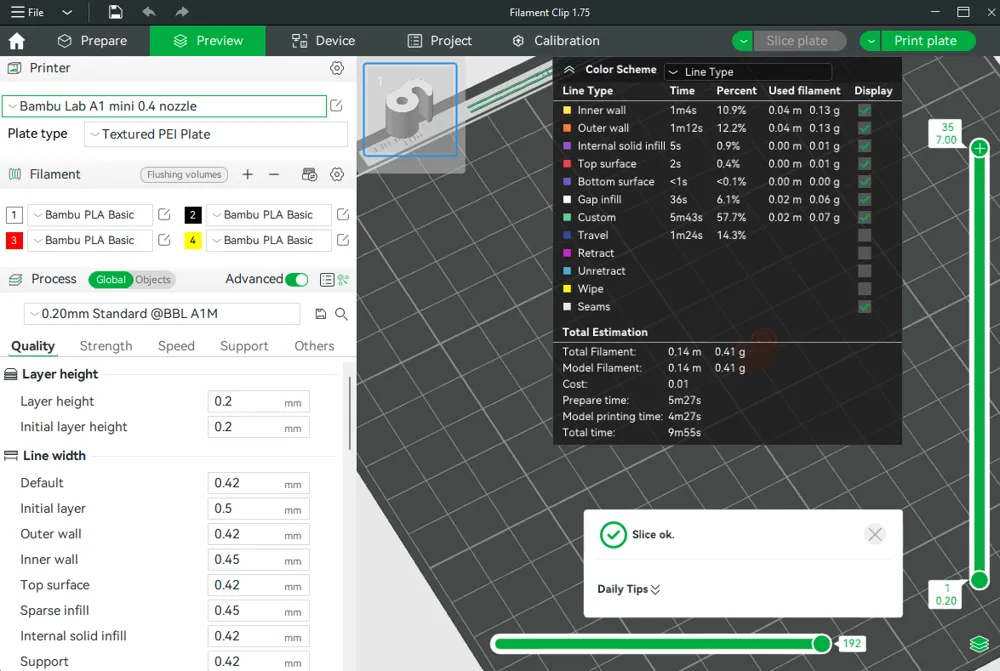Search process settings magnifier icon
Image resolution: width=1000 pixels, height=671 pixels.
pyautogui.click(x=341, y=314)
